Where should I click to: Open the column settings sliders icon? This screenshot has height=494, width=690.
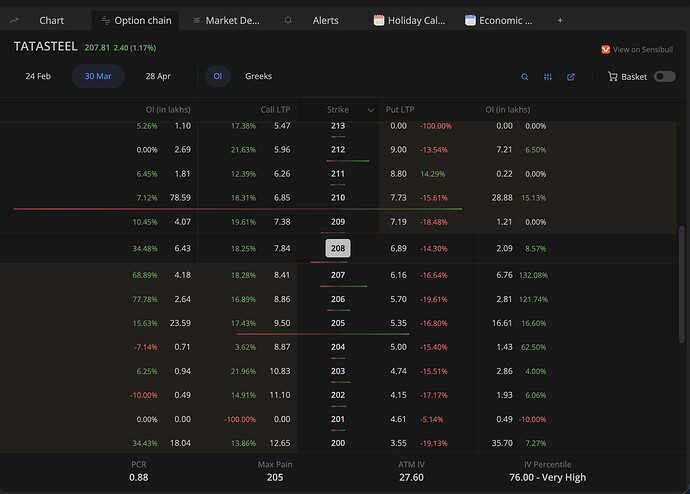click(x=548, y=77)
